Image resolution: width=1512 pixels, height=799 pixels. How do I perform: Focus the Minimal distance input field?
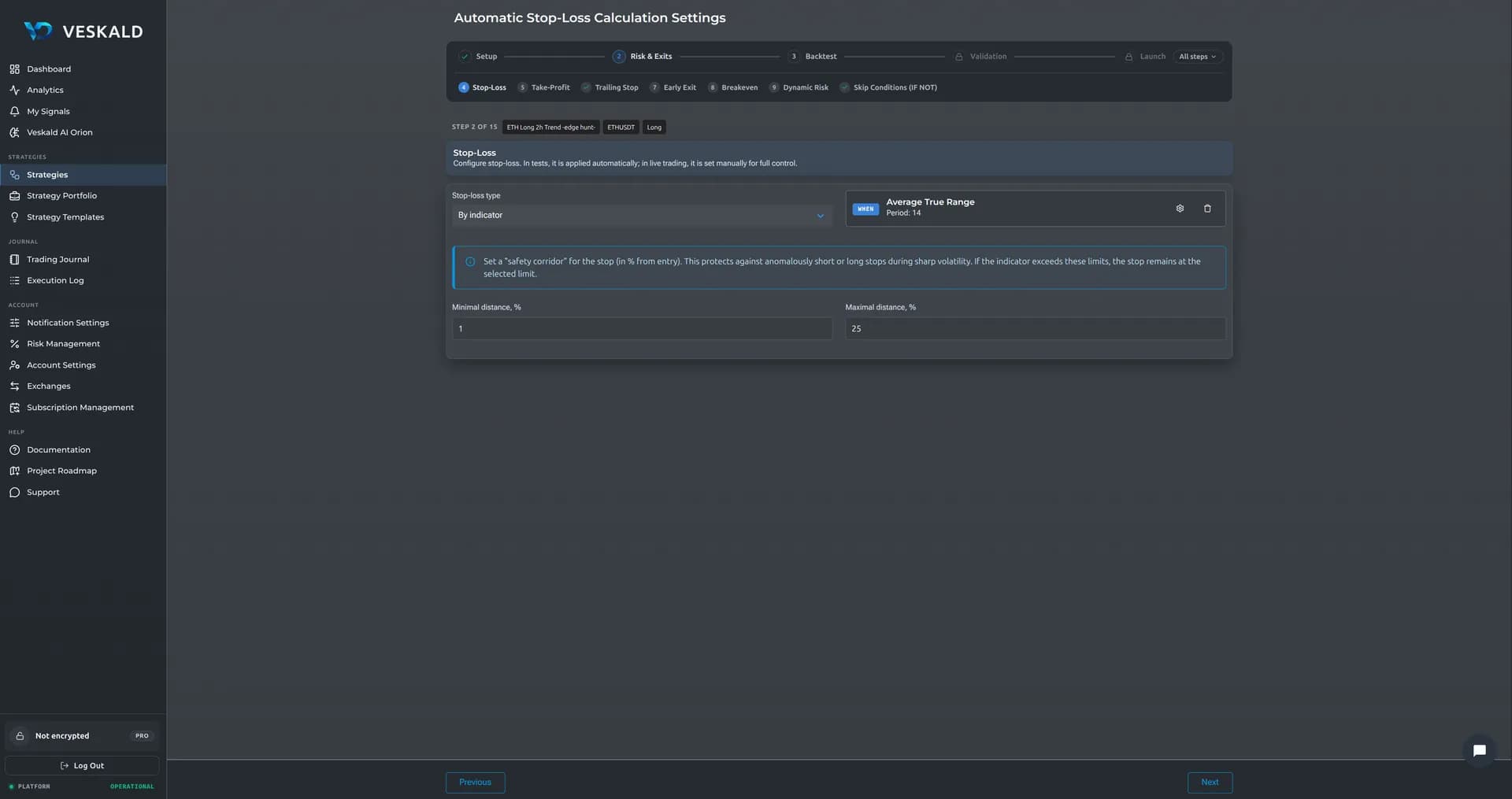[x=642, y=329]
